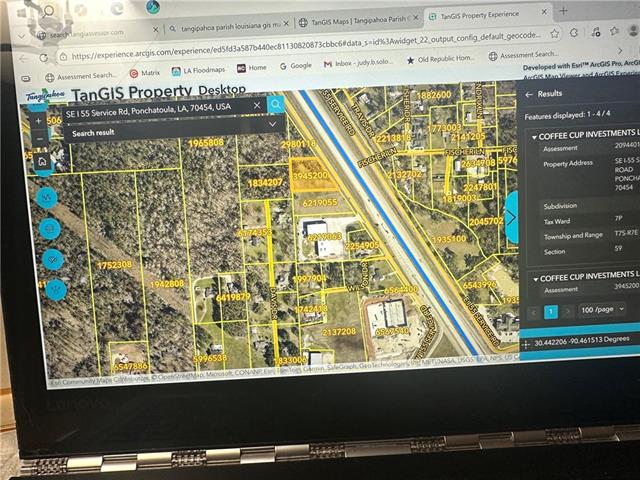This screenshot has width=640, height=480.
Task: Click parcel label 6219055 on map
Action: 320,202
